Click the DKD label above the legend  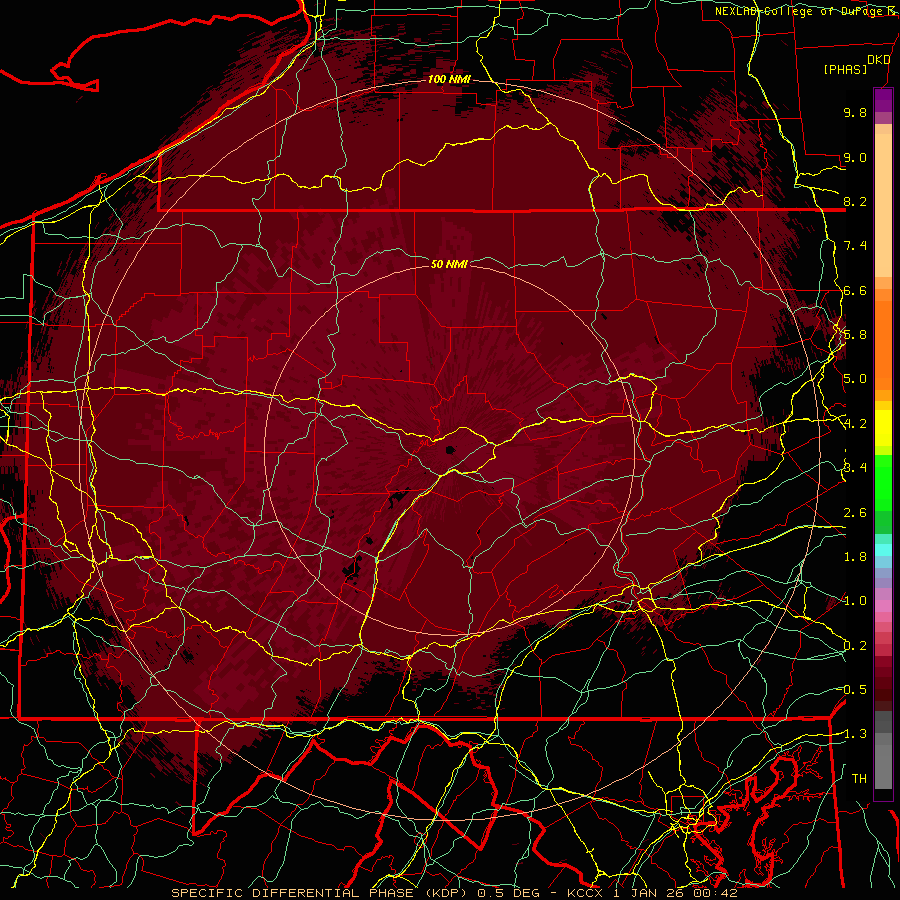[879, 60]
